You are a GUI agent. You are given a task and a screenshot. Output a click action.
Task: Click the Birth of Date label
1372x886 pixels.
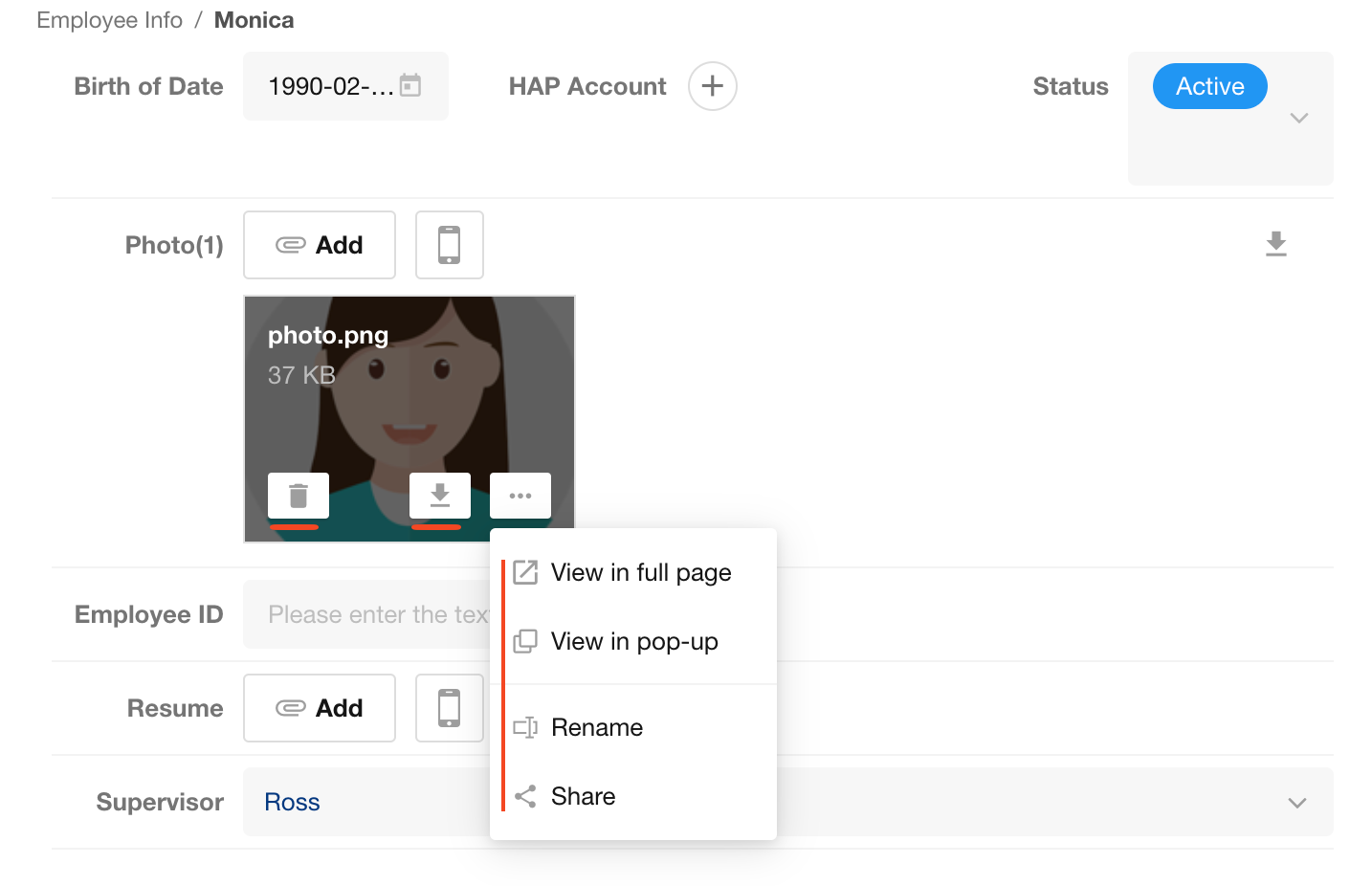coord(149,86)
